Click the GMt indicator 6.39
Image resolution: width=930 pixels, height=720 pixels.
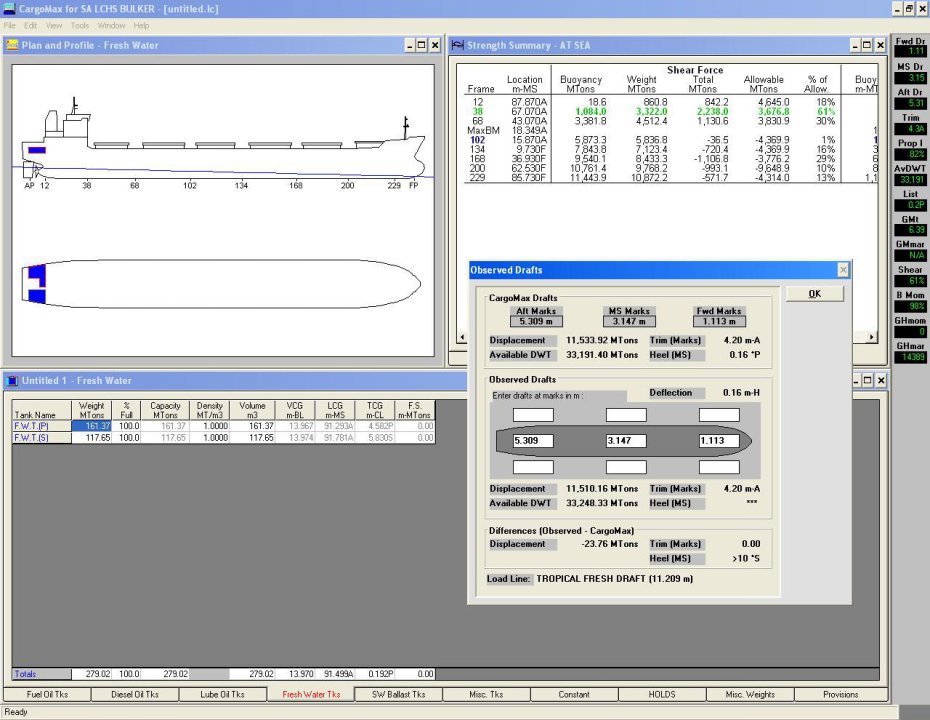910,230
